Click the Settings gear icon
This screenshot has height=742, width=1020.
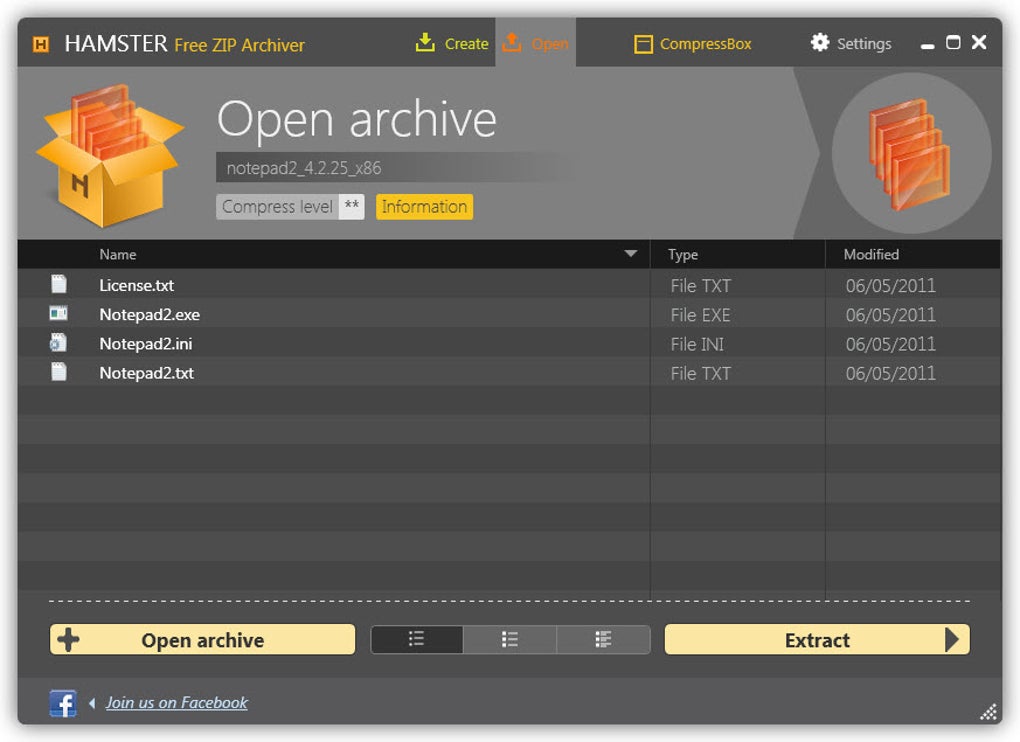tap(820, 43)
